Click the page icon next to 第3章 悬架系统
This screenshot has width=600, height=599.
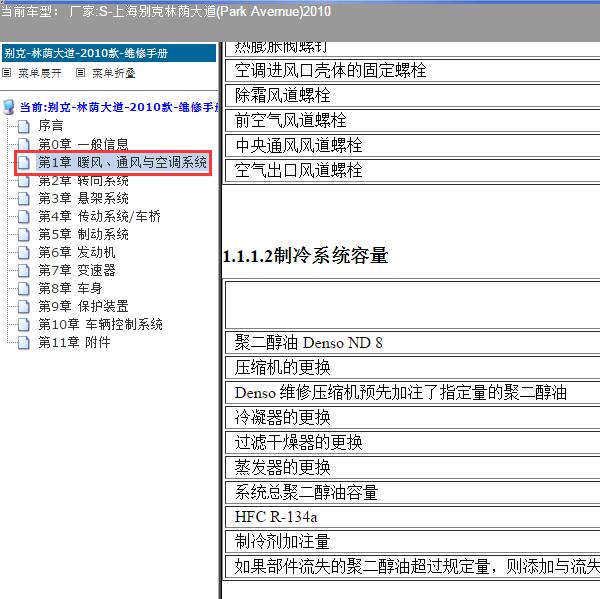coord(24,198)
